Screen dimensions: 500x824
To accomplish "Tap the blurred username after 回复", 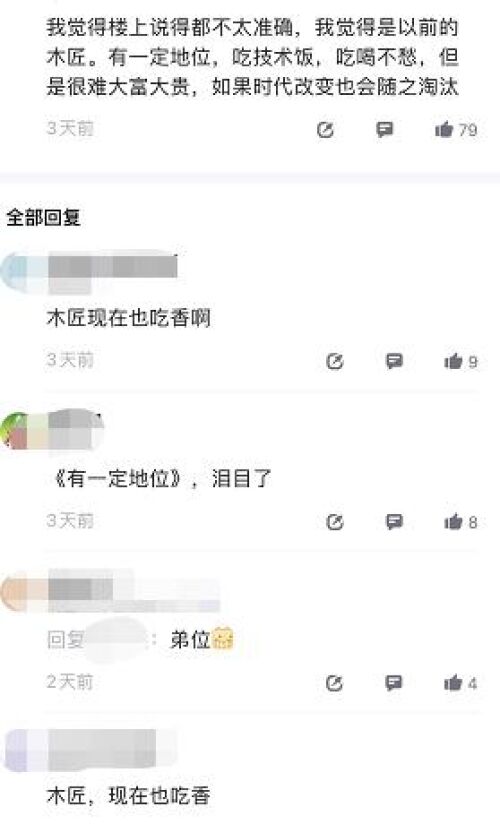I will pos(118,640).
